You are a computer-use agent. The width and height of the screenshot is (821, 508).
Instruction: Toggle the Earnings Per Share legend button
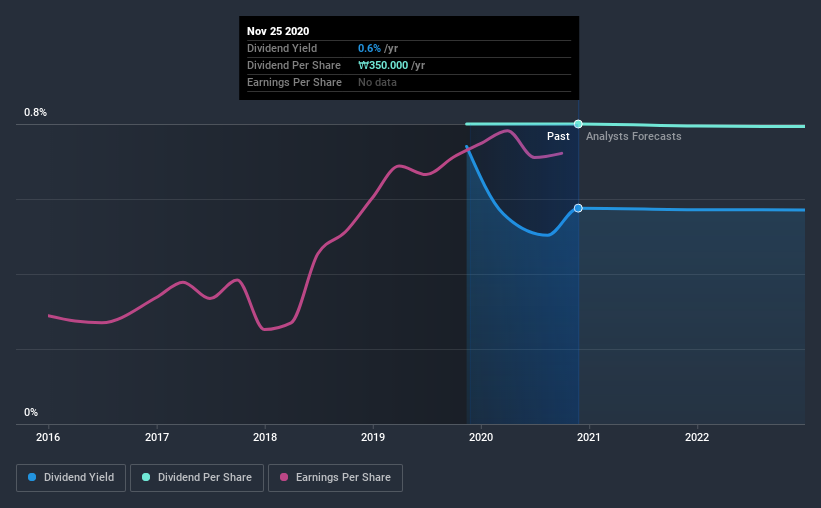(335, 478)
